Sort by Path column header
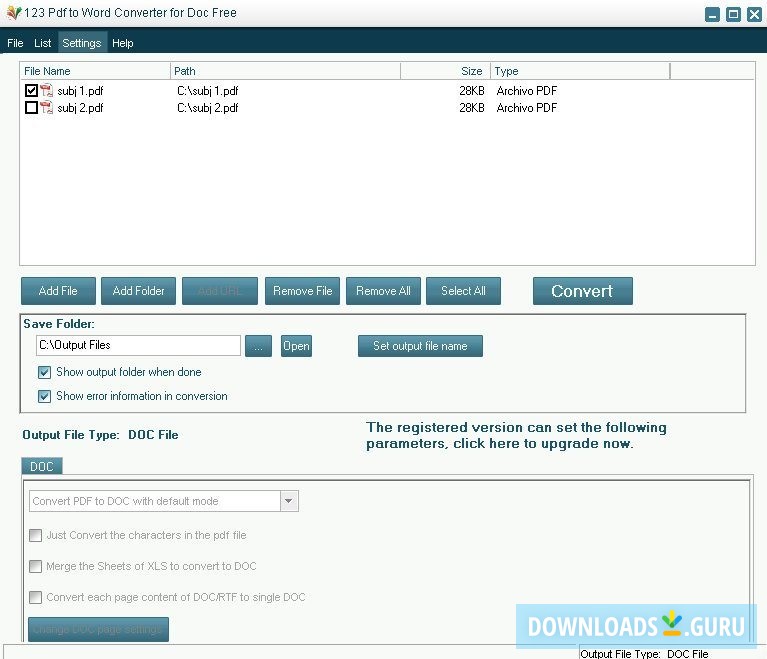This screenshot has height=659, width=767. (285, 71)
